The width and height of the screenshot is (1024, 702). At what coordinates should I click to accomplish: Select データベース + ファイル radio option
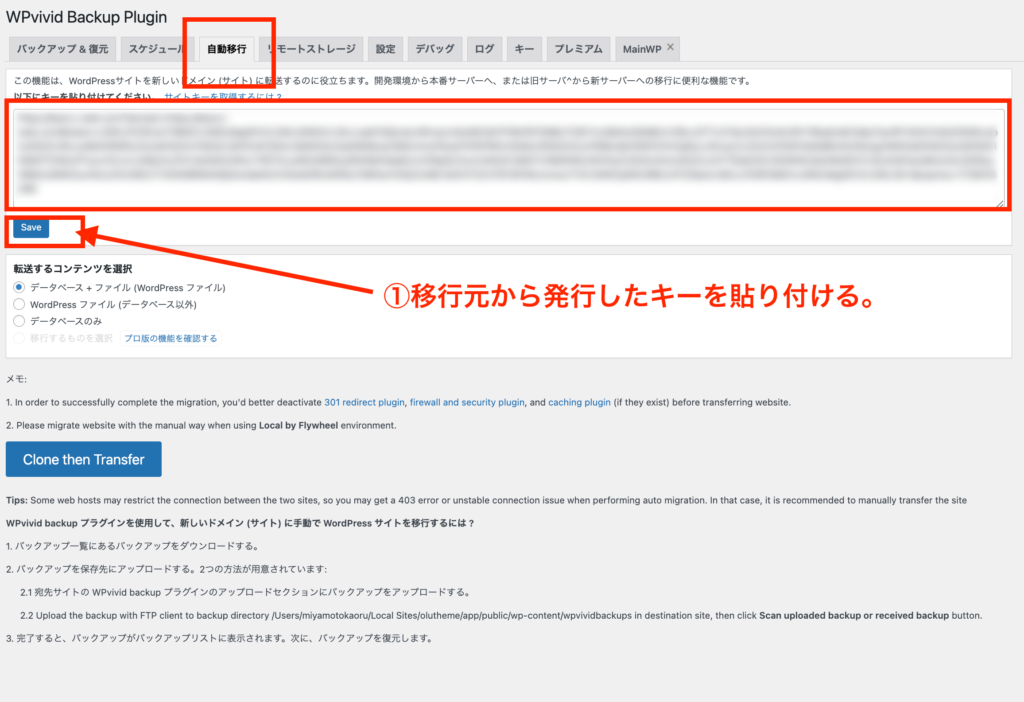click(19, 287)
